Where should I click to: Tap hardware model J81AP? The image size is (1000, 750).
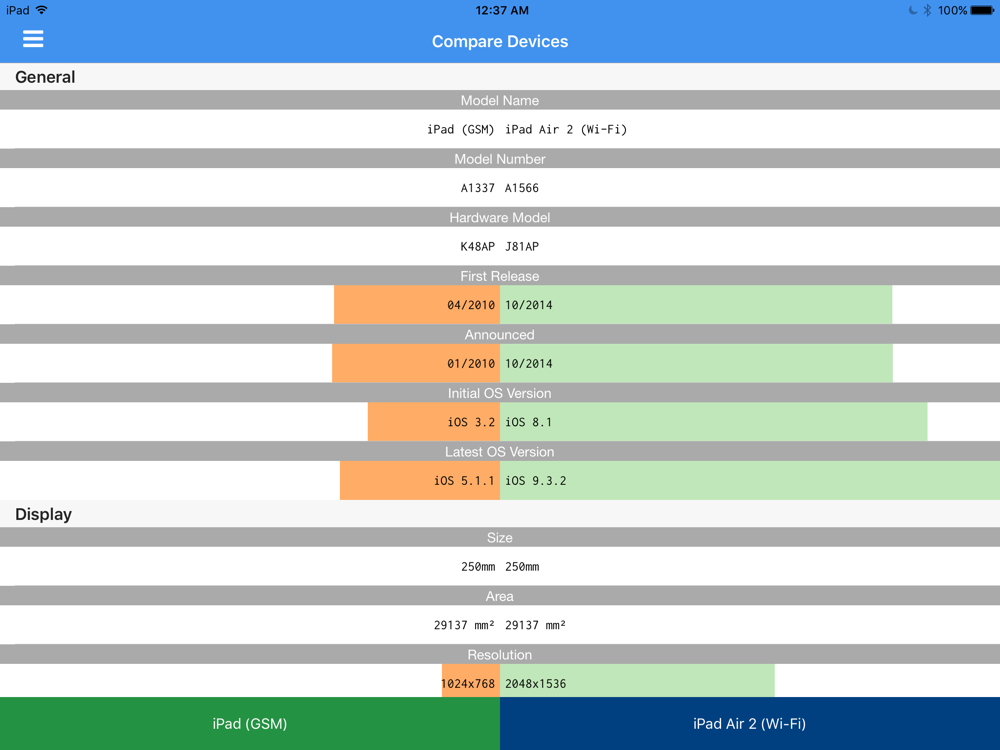coord(522,247)
